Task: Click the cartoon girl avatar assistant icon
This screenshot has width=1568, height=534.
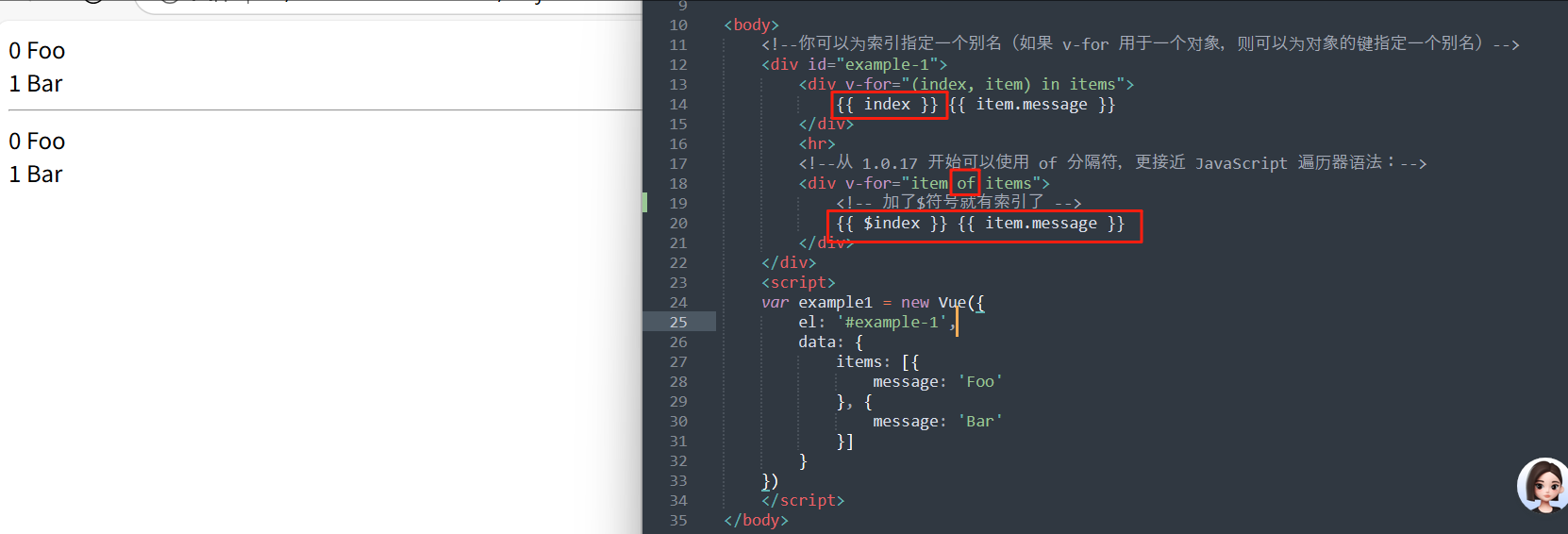Action: [1543, 486]
